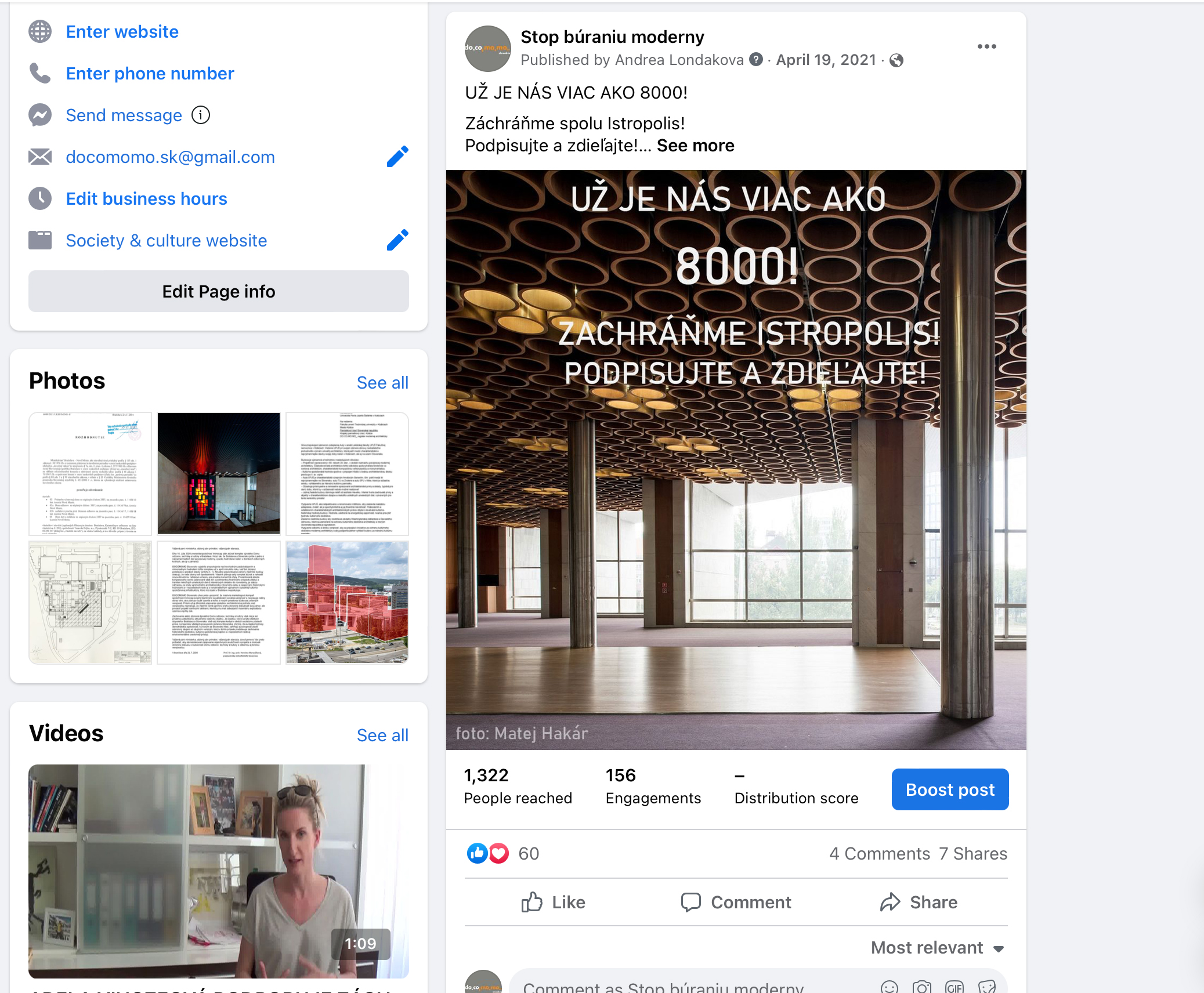Open the ROZHODNUTIE document photo thumbnail

click(x=90, y=474)
